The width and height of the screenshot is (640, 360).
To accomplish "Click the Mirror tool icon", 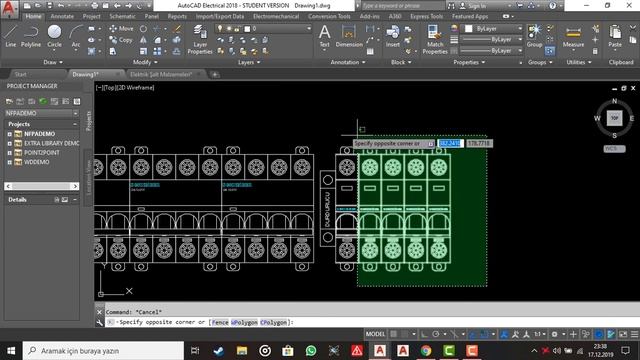I will coord(143,40).
